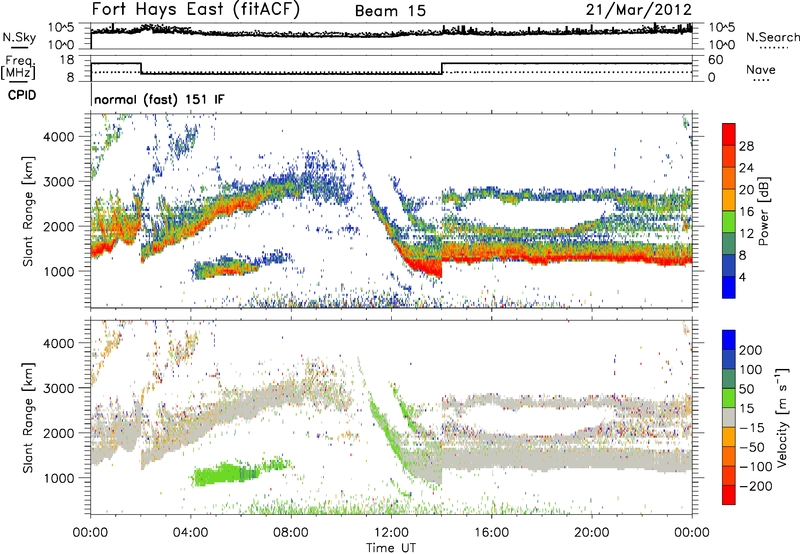Click the date "21/Mar/2012"
800x554 pixels.
point(639,9)
